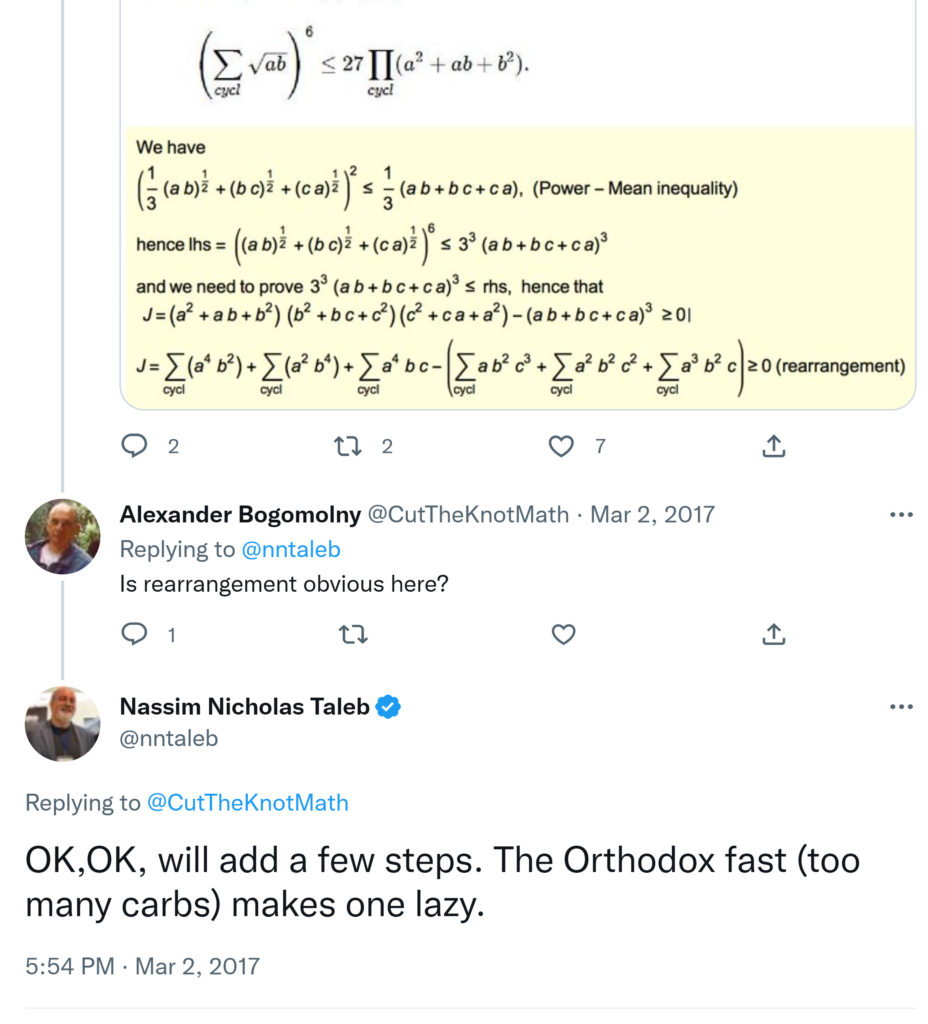Like the math proof tweet

(563, 446)
